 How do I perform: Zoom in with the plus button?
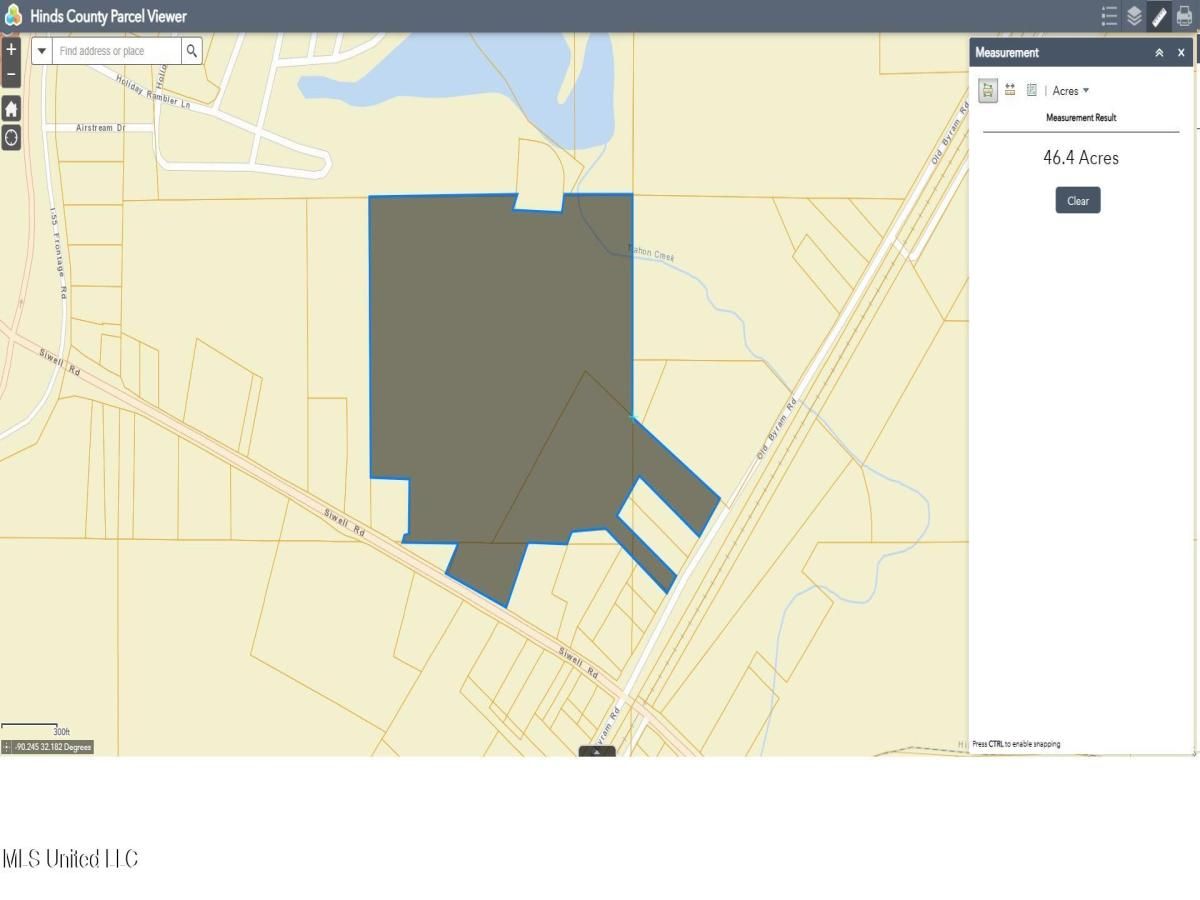(11, 49)
